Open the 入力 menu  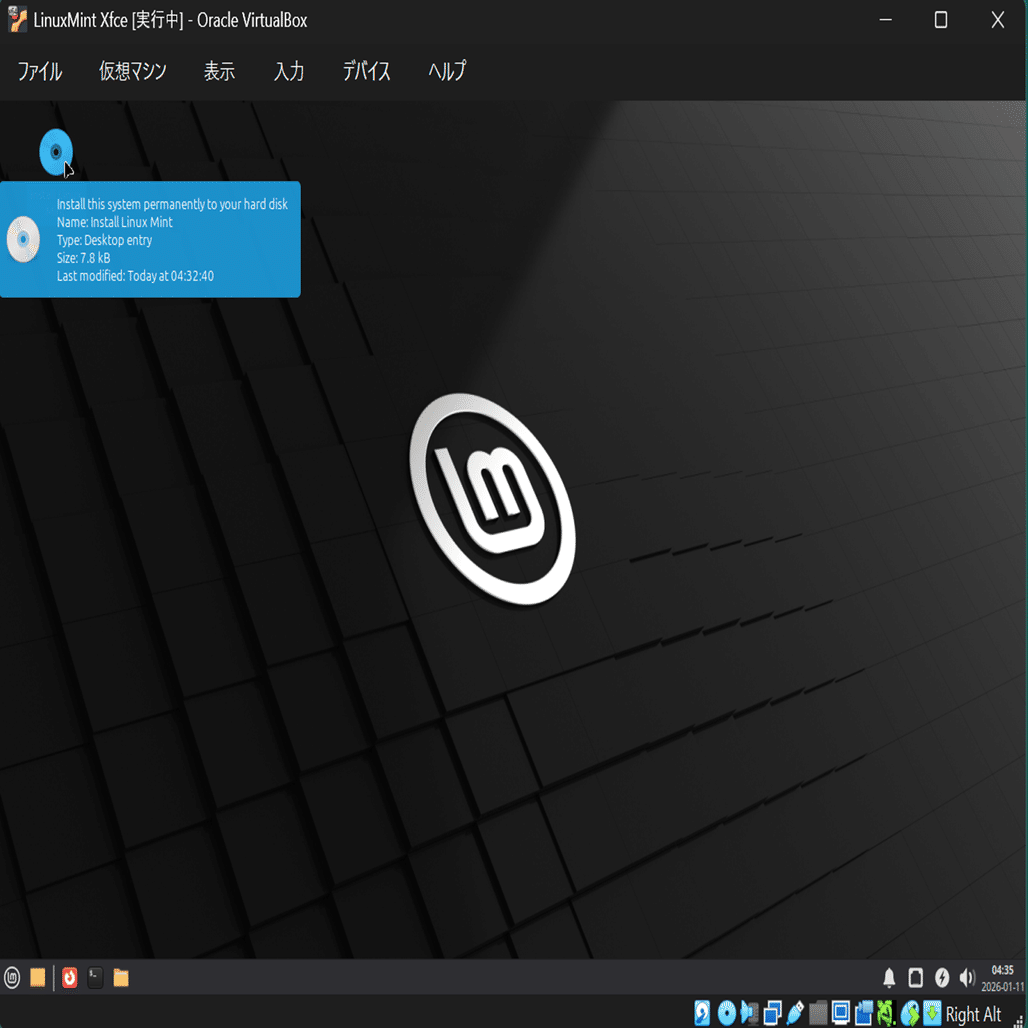pos(289,71)
